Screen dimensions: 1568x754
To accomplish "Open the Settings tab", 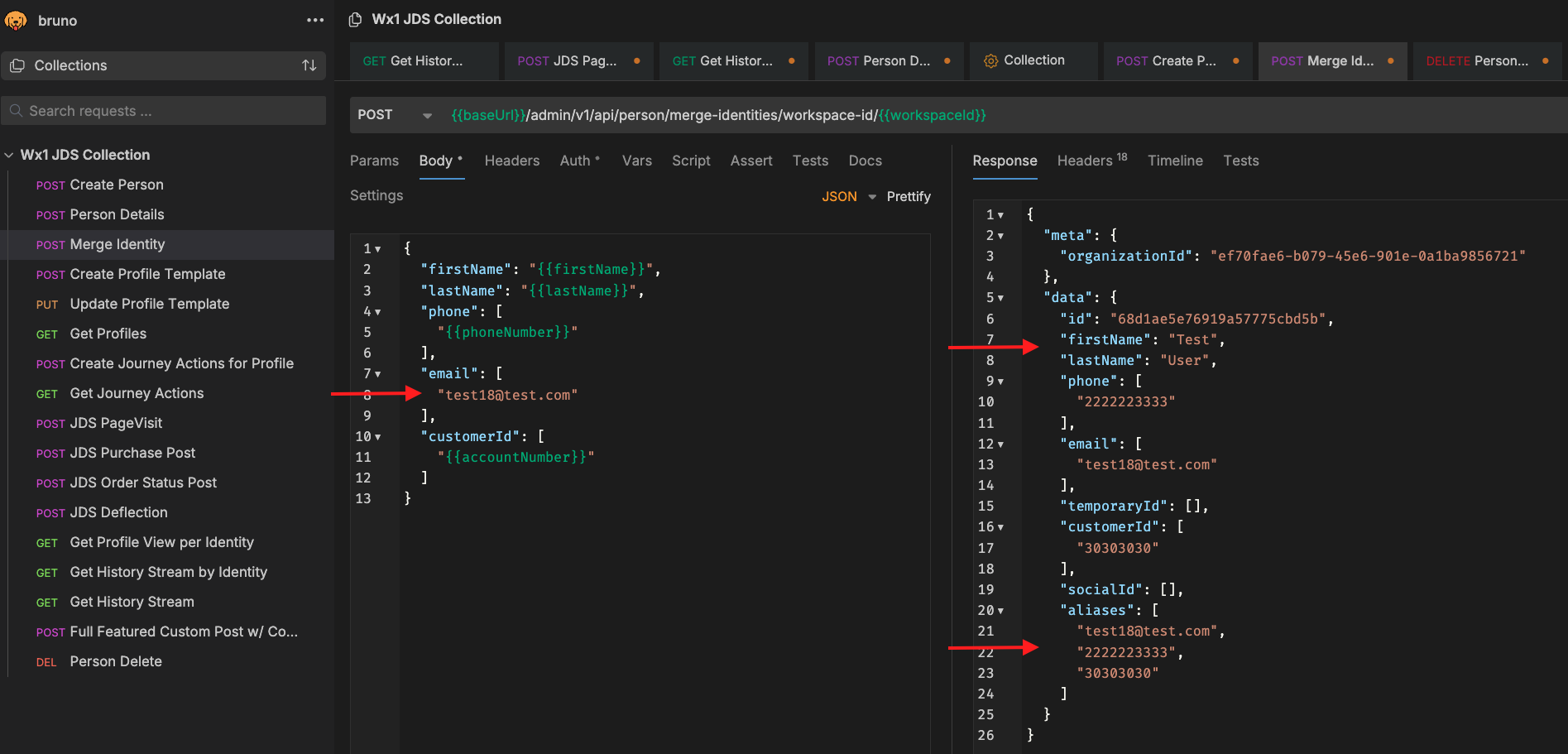I will pos(376,195).
